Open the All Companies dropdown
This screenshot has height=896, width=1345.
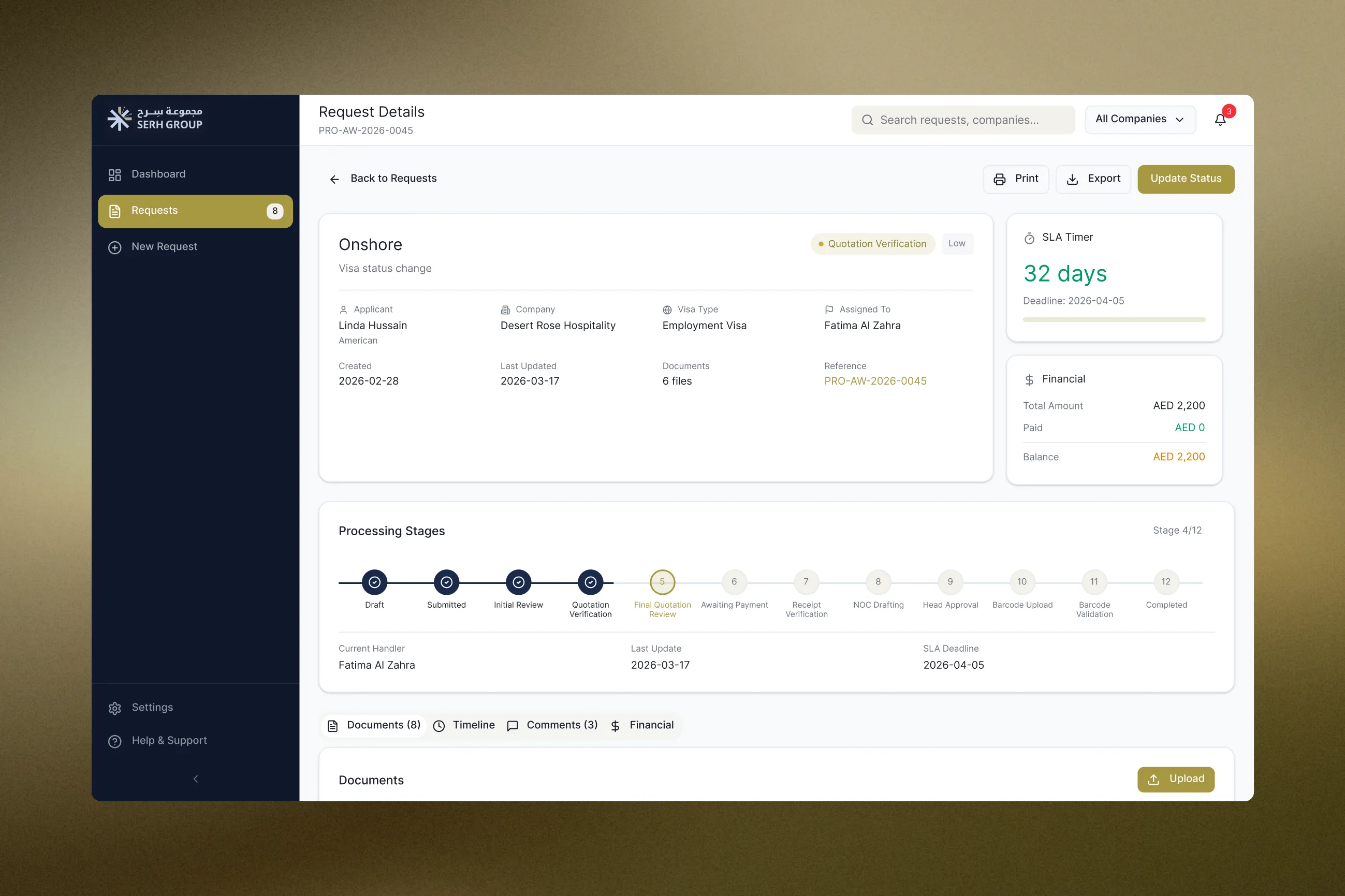(1140, 120)
